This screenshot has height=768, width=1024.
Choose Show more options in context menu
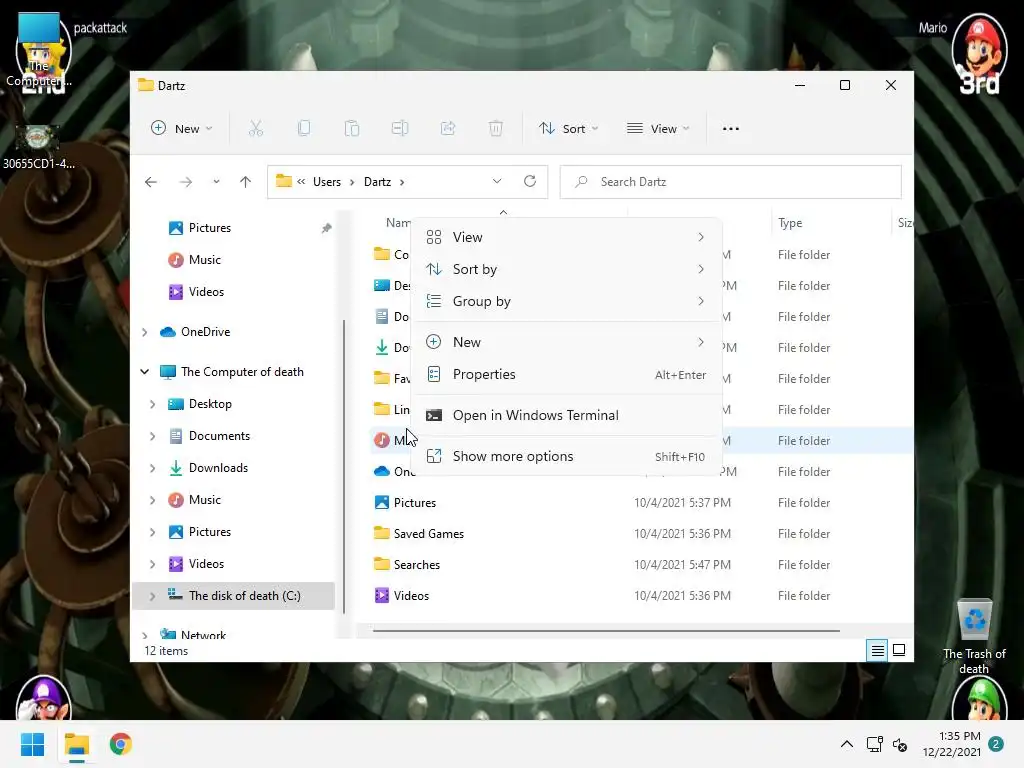pos(566,456)
